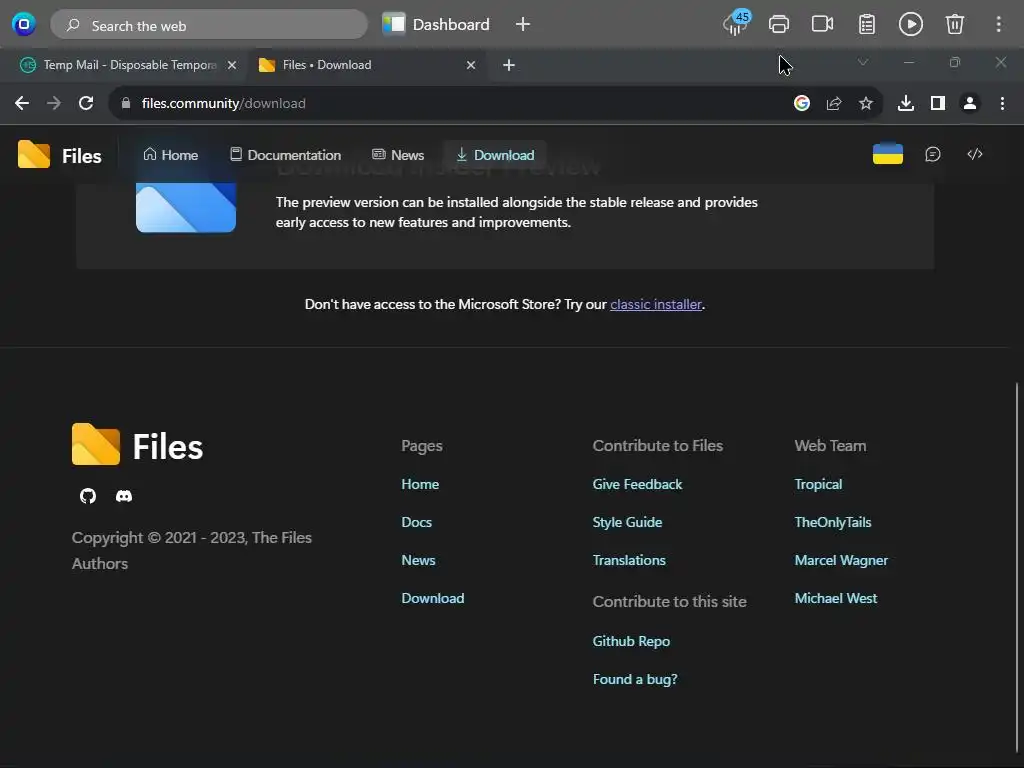1024x768 pixels.
Task: Open the top toolbar three-dot menu
Action: [x=999, y=24]
